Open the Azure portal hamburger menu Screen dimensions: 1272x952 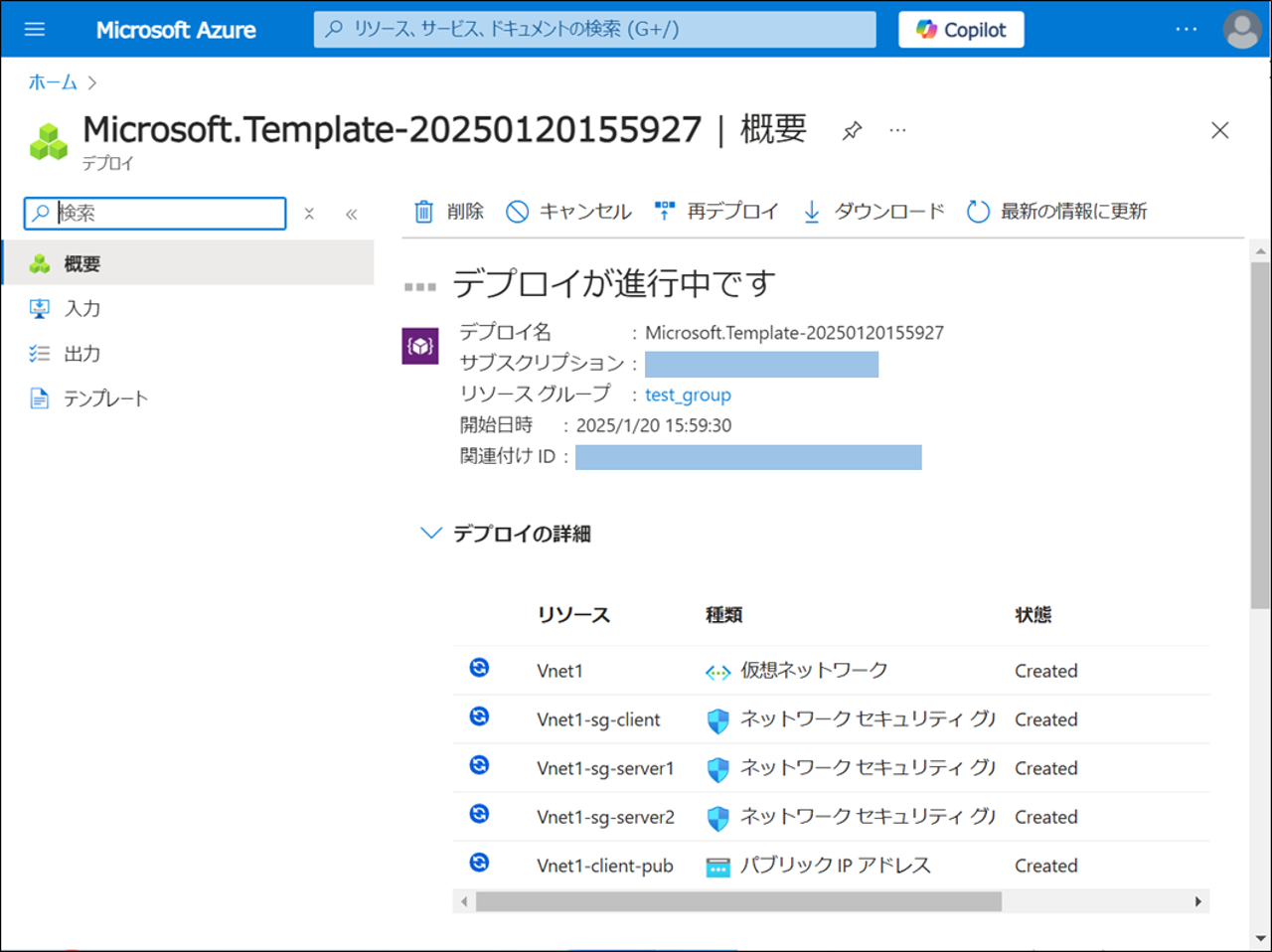point(35,29)
